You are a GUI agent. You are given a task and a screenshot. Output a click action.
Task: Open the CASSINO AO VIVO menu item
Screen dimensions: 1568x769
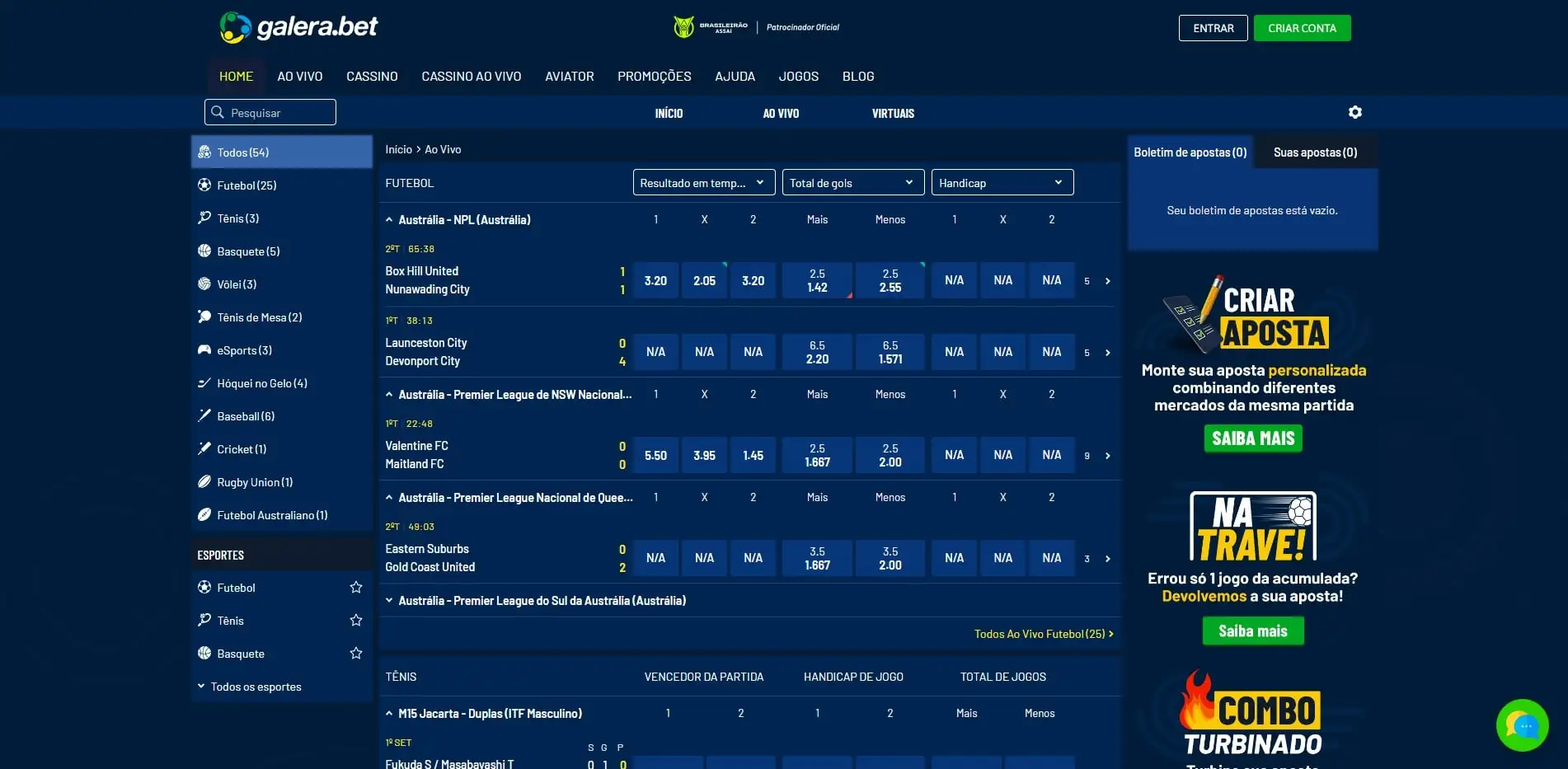pos(471,76)
